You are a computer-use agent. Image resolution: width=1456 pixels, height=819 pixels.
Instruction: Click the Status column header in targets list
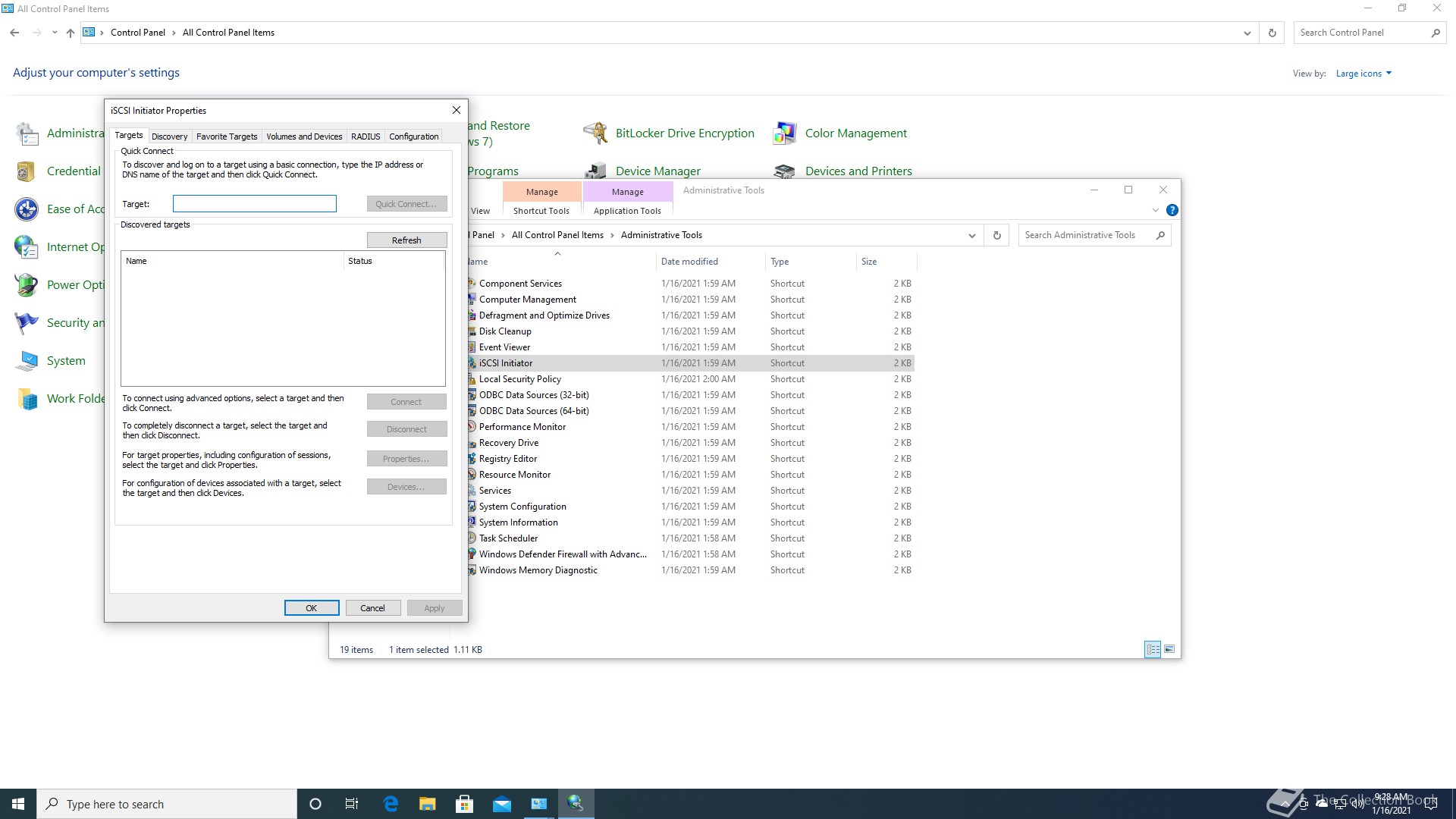(393, 261)
